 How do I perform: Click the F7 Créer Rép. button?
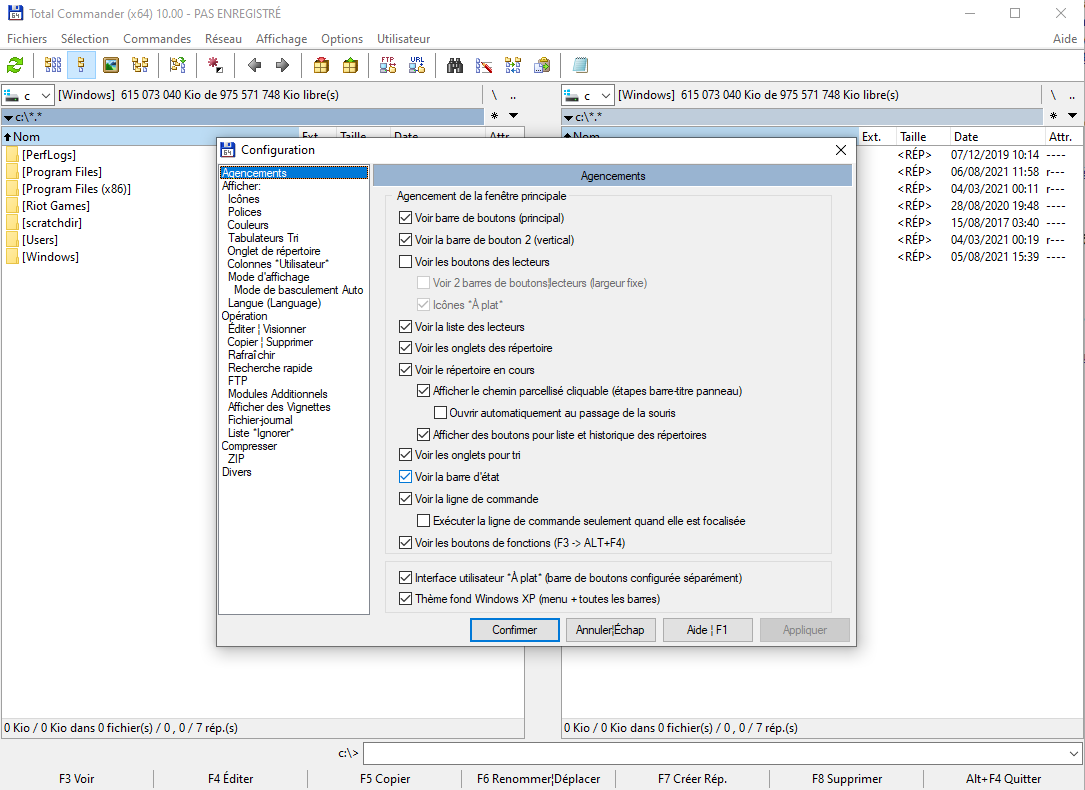693,779
